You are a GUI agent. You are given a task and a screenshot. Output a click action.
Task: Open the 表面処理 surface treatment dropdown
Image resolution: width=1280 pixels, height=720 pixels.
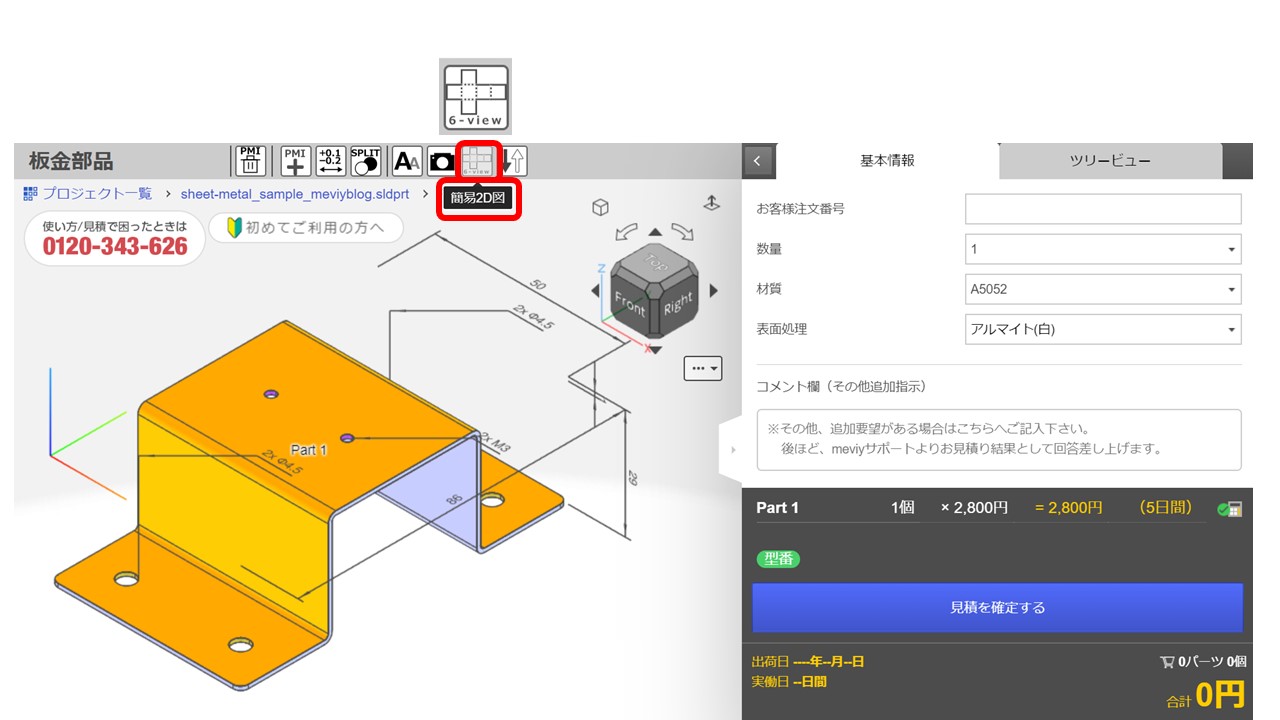tap(1103, 329)
